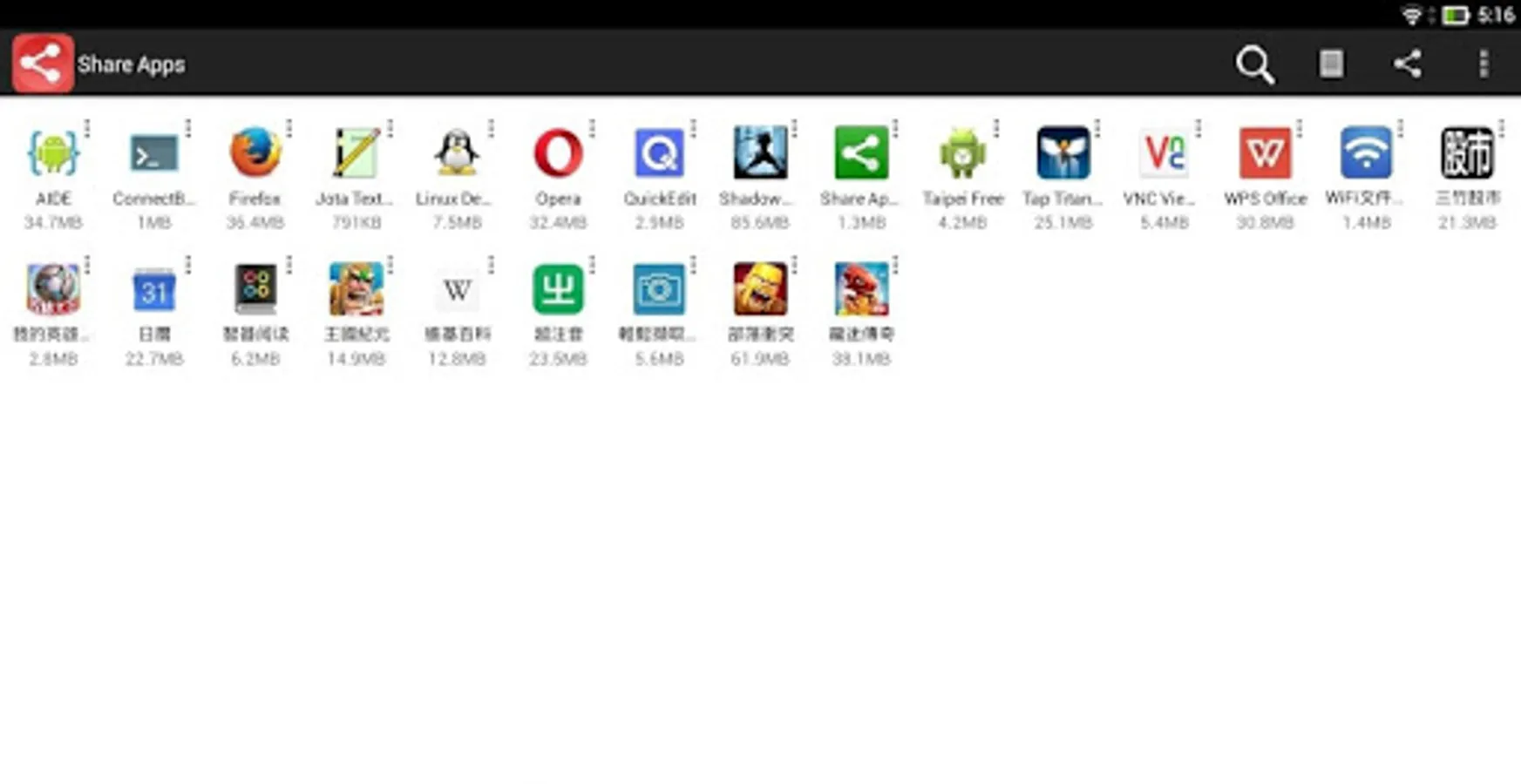Open the stock market app three-dot menu
Screen dimensions: 1521x784
tap(1502, 129)
